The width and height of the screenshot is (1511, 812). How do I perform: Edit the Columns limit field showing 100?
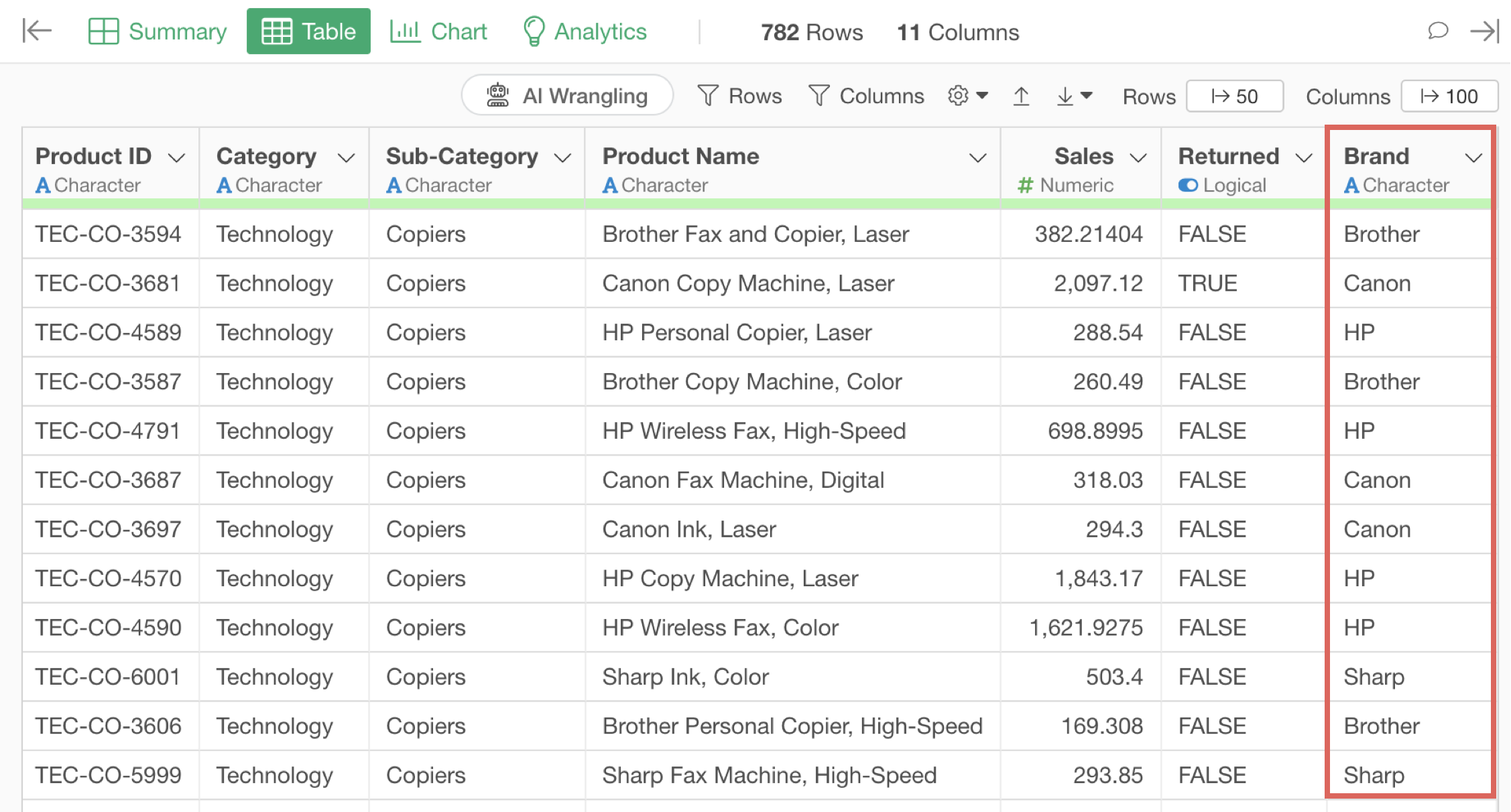click(x=1449, y=96)
